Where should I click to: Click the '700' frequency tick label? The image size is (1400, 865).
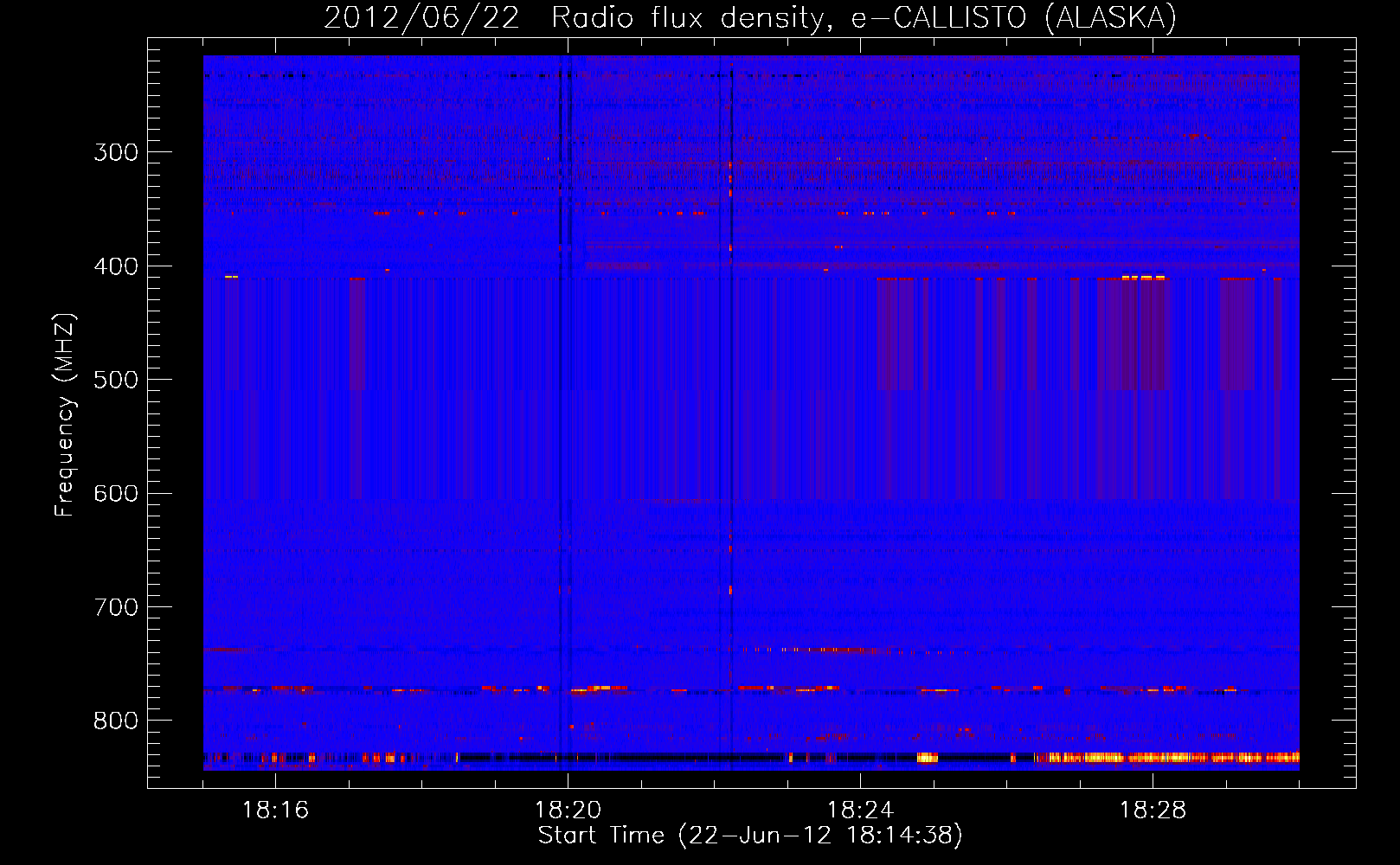coord(116,607)
